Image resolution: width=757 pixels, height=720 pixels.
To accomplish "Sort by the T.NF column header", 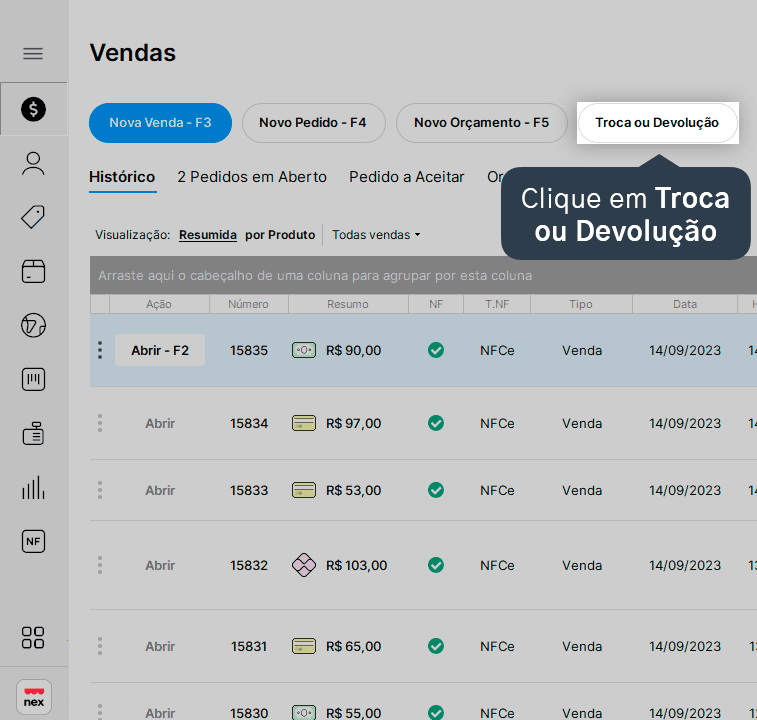I will (x=497, y=304).
